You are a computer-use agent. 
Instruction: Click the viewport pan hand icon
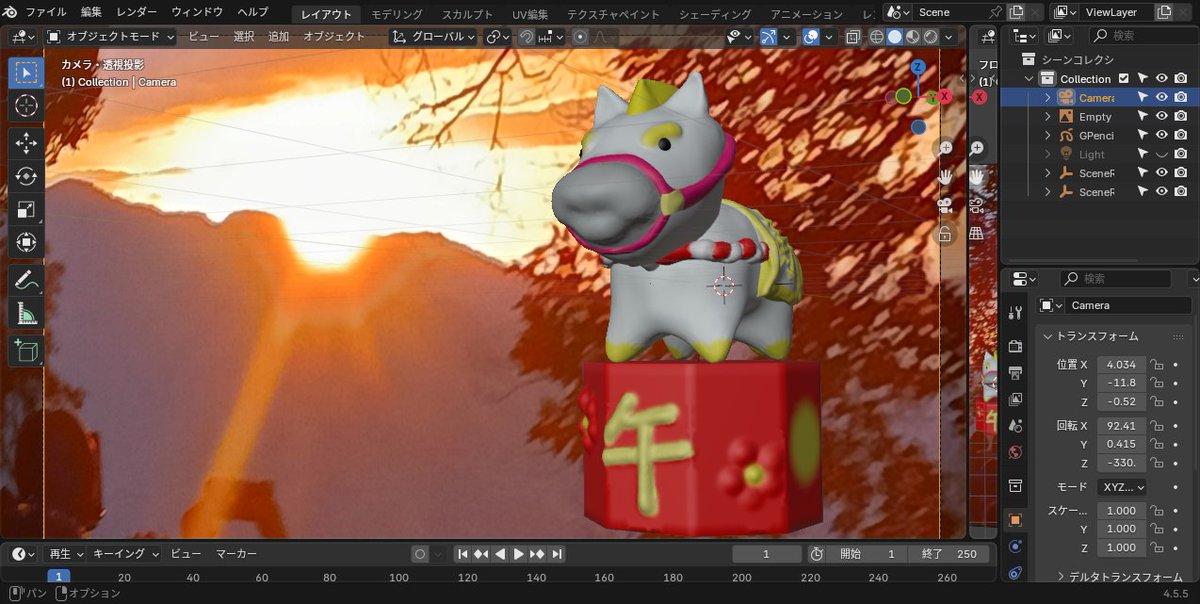[945, 177]
